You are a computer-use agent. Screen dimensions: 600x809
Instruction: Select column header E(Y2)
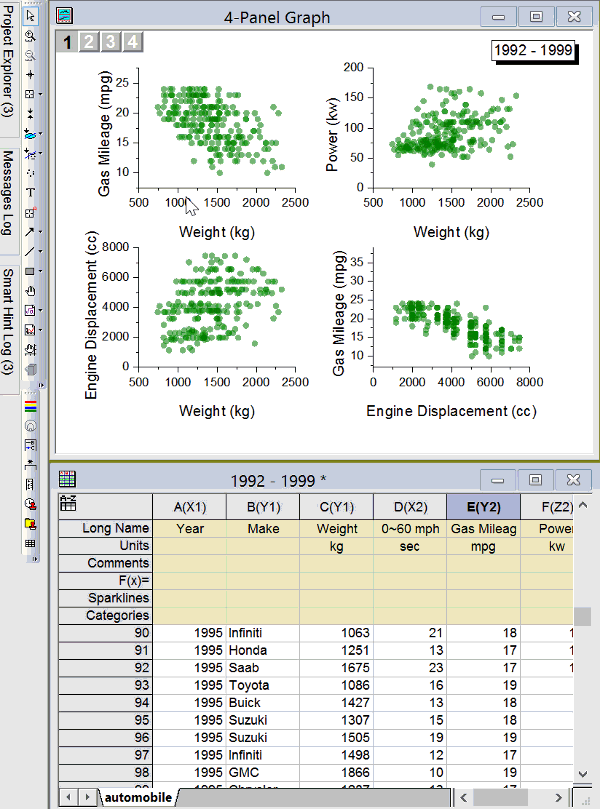[x=482, y=506]
